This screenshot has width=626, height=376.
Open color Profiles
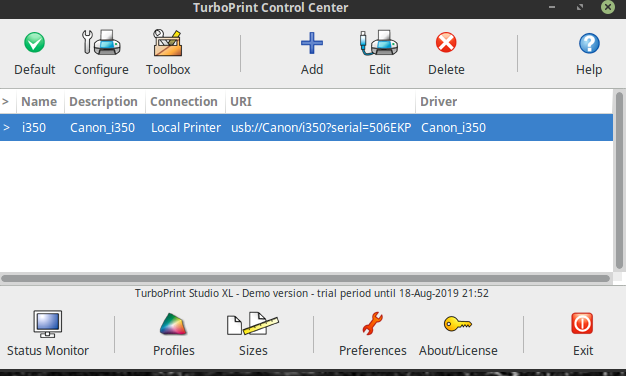point(174,334)
